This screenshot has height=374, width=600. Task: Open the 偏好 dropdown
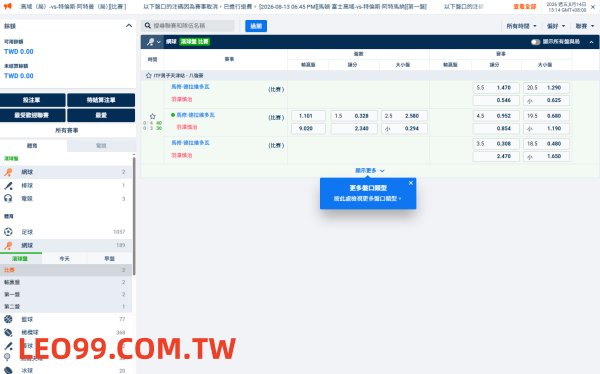click(556, 26)
